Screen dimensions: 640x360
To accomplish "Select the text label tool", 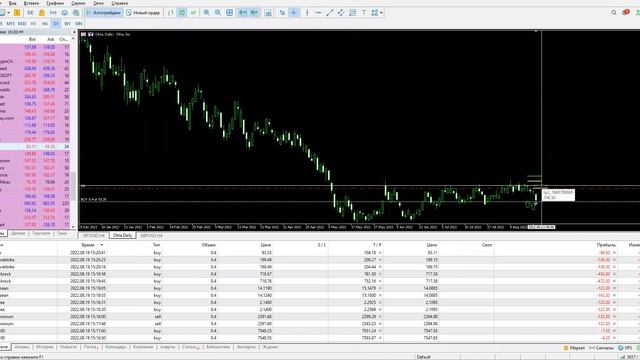I will (364, 13).
